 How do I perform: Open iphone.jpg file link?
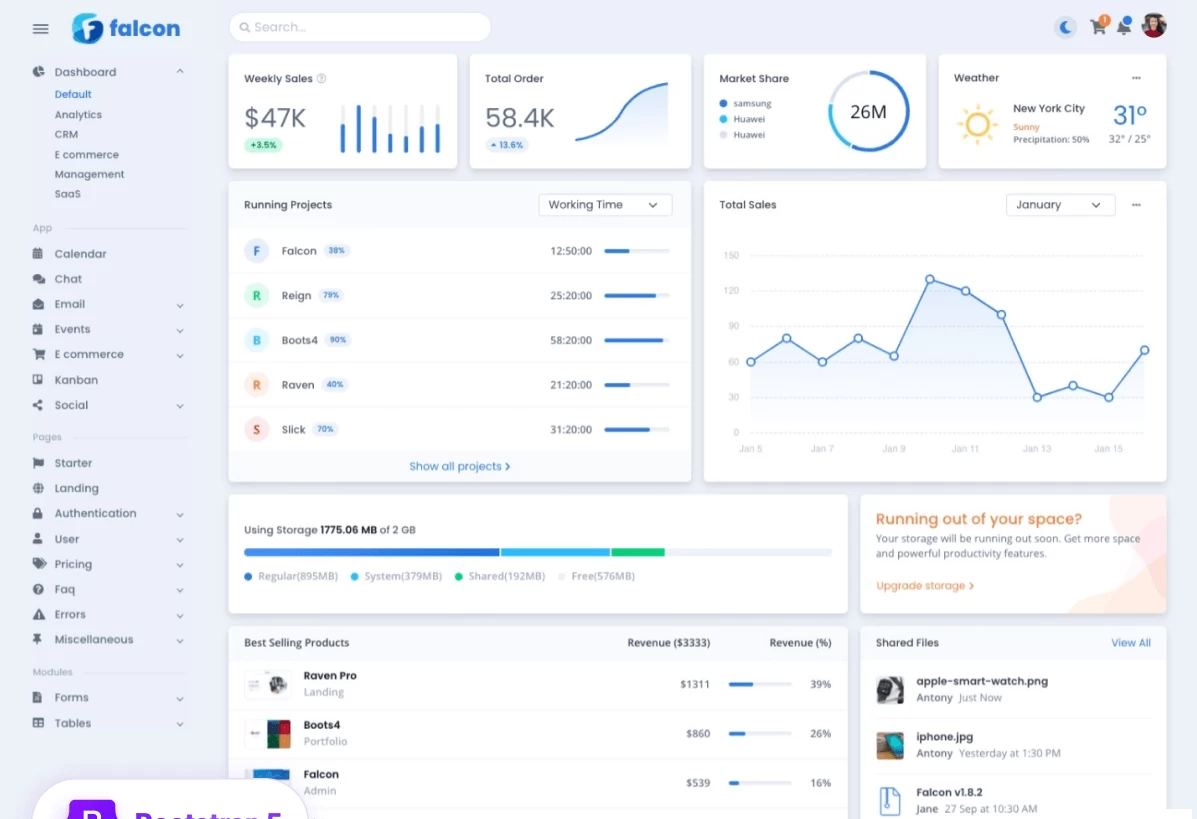(x=944, y=737)
